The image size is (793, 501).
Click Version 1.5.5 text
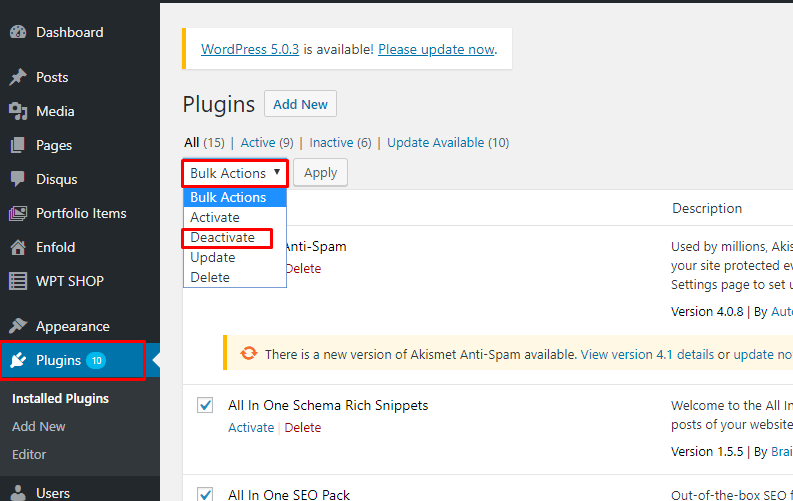pos(707,451)
